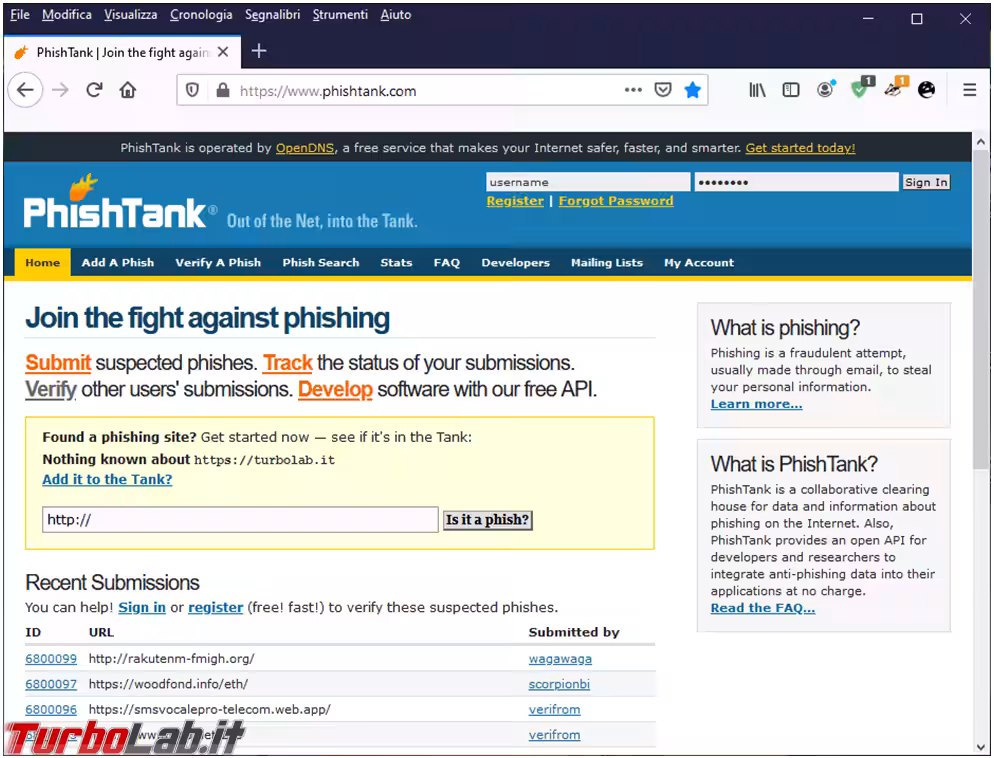The image size is (994, 758).
Task: Open the Phish Search tab
Action: point(320,263)
